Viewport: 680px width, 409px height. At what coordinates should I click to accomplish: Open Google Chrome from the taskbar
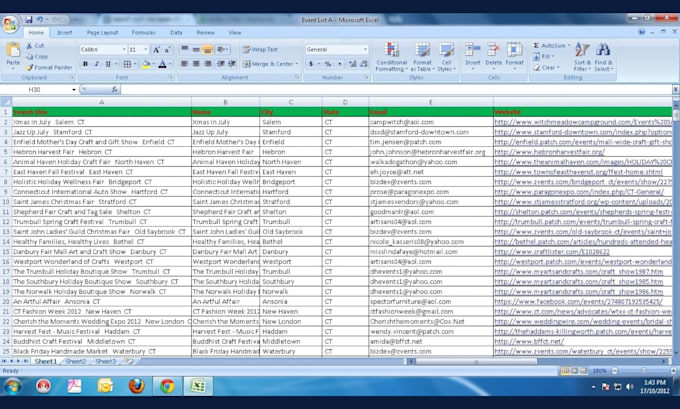point(167,386)
